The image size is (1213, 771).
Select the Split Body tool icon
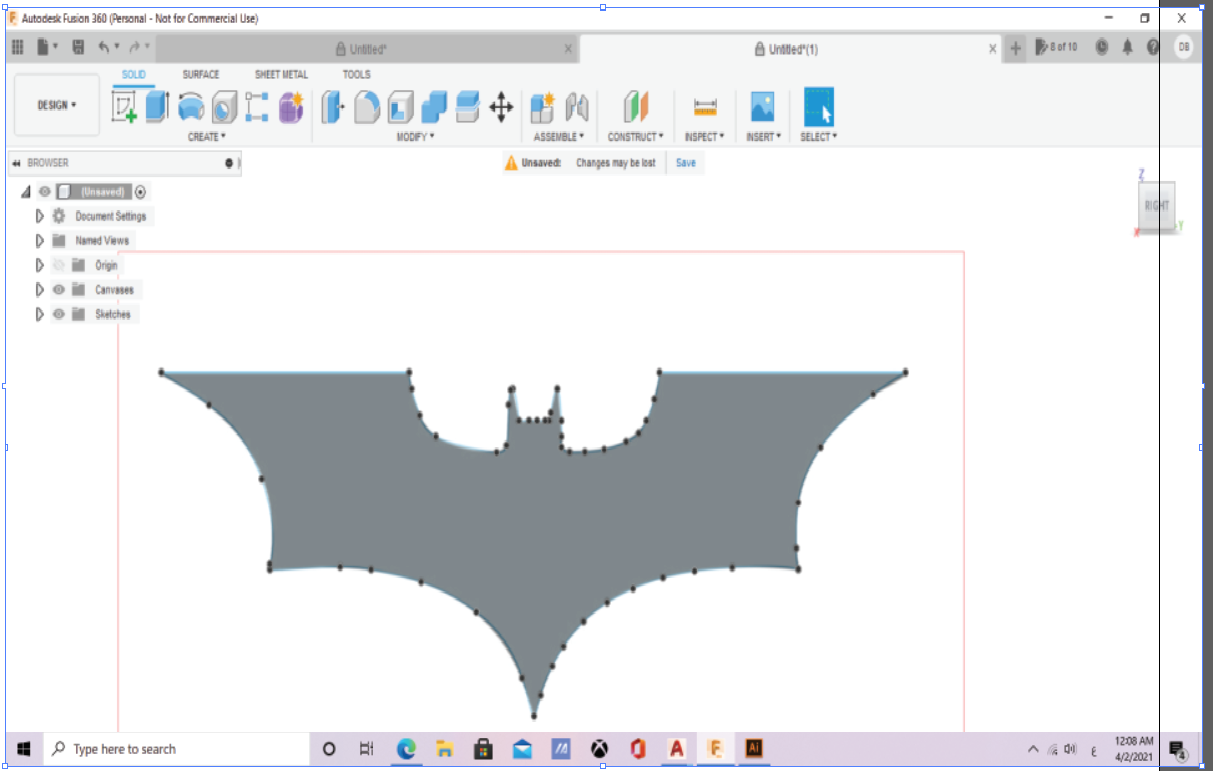(x=467, y=107)
